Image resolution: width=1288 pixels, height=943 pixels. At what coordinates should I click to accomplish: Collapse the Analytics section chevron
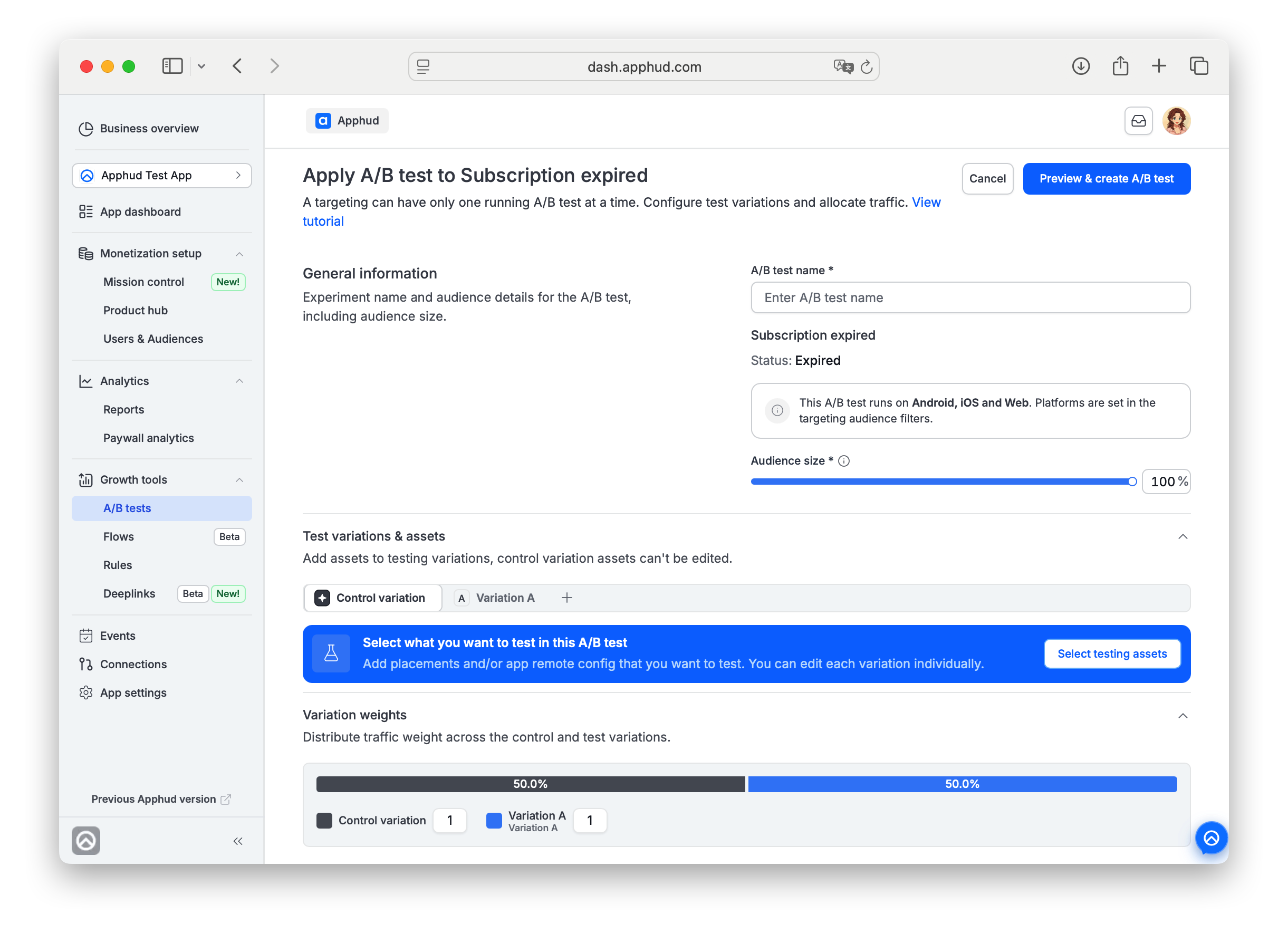[x=239, y=381]
